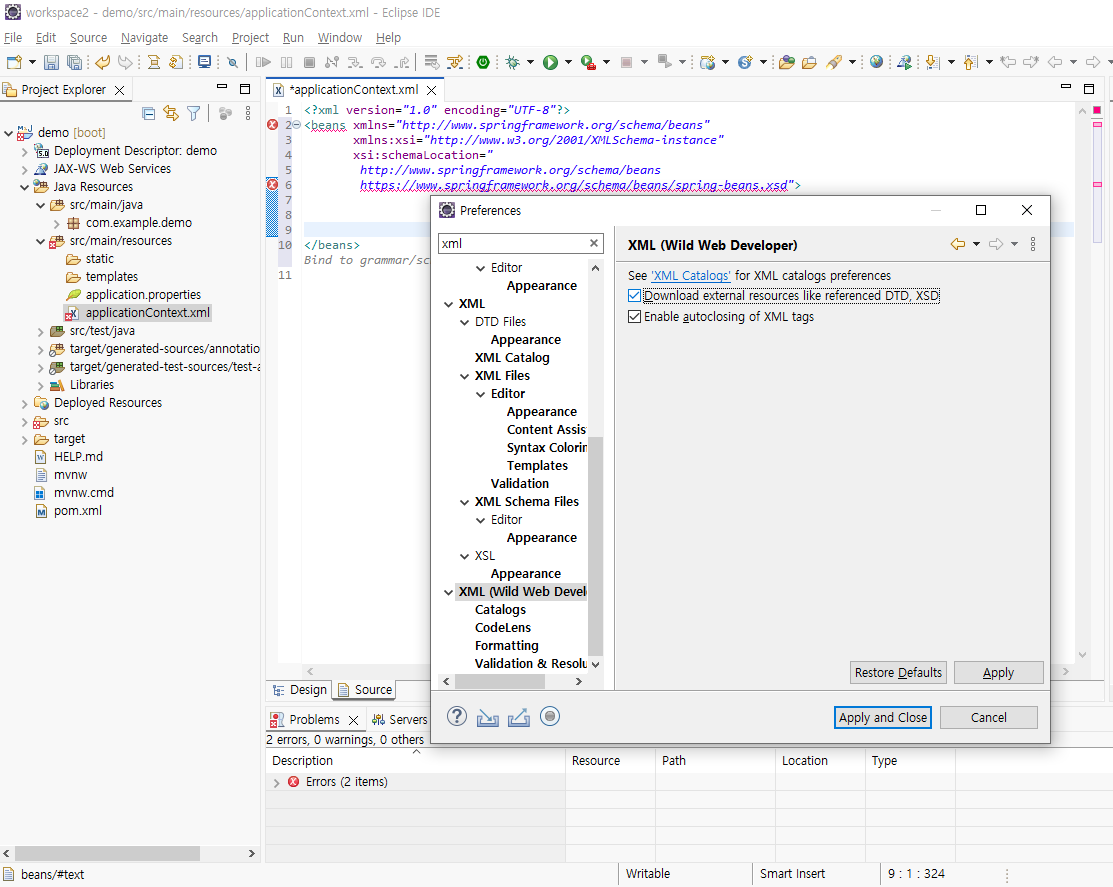Toggle Download external resources checkbox
This screenshot has height=887, width=1113.
click(635, 296)
